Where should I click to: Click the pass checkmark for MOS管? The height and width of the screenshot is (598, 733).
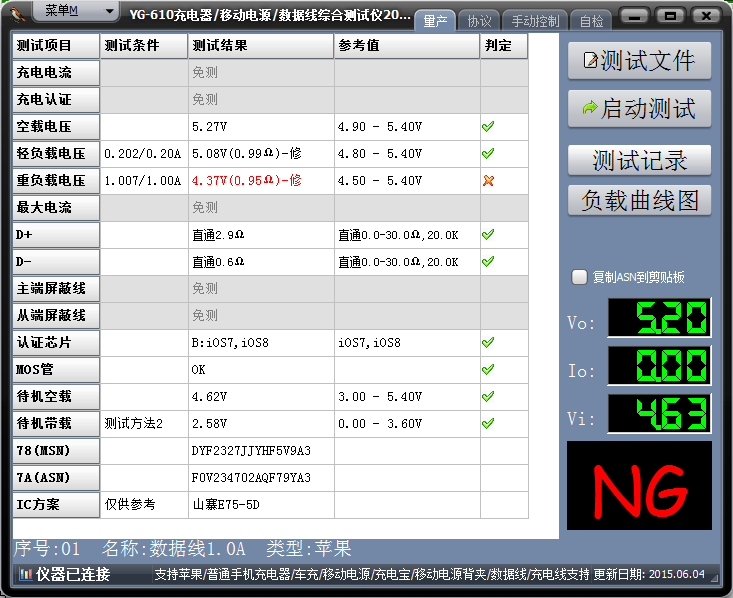pyautogui.click(x=488, y=369)
